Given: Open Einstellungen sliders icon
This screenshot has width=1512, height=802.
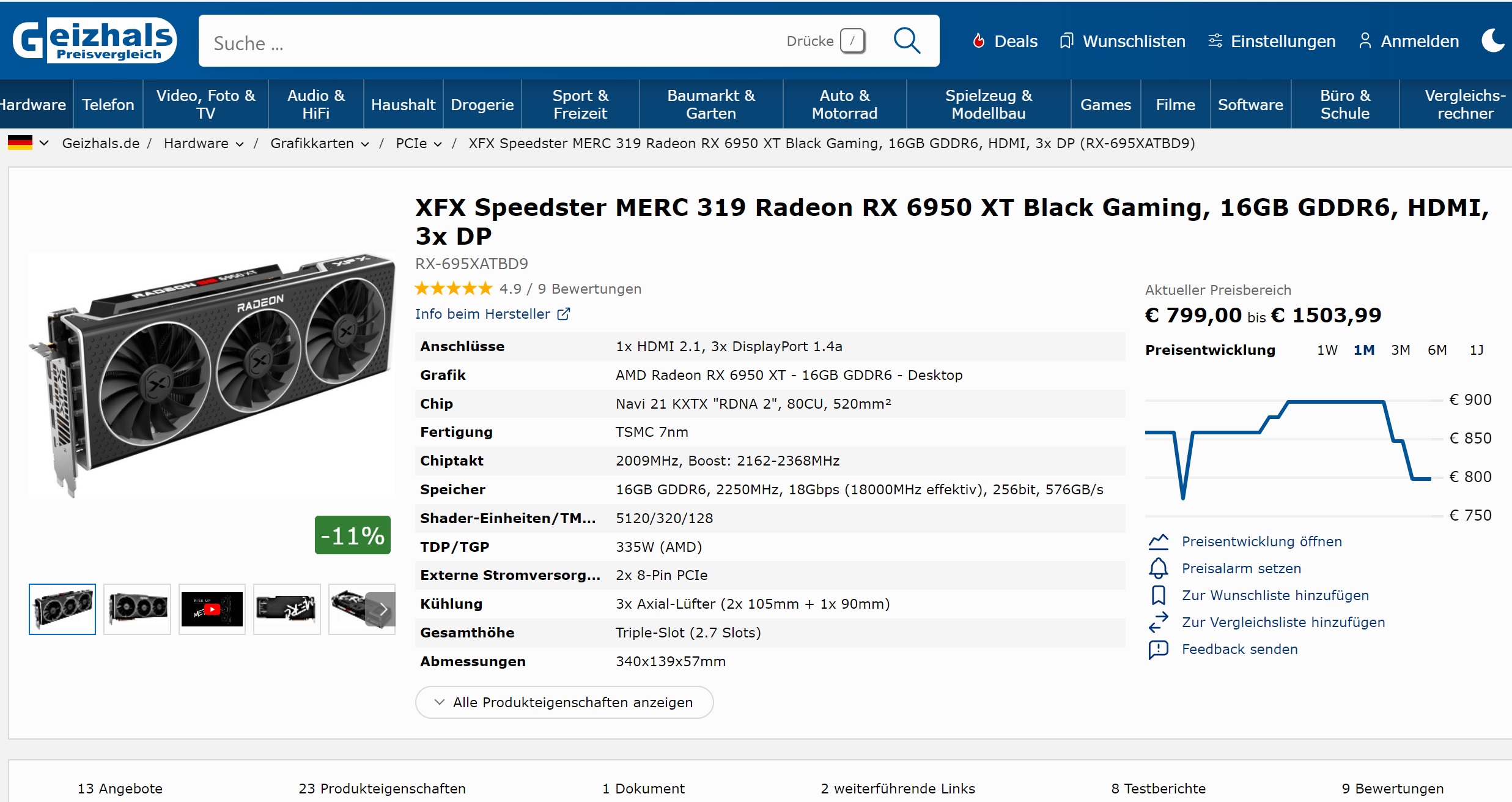Looking at the screenshot, I should [x=1215, y=41].
